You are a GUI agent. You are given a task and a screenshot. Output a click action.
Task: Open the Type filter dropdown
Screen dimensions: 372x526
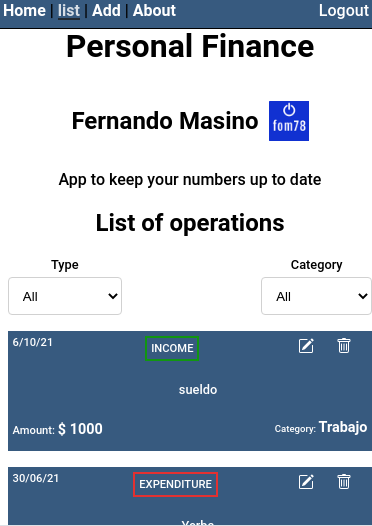coord(65,296)
